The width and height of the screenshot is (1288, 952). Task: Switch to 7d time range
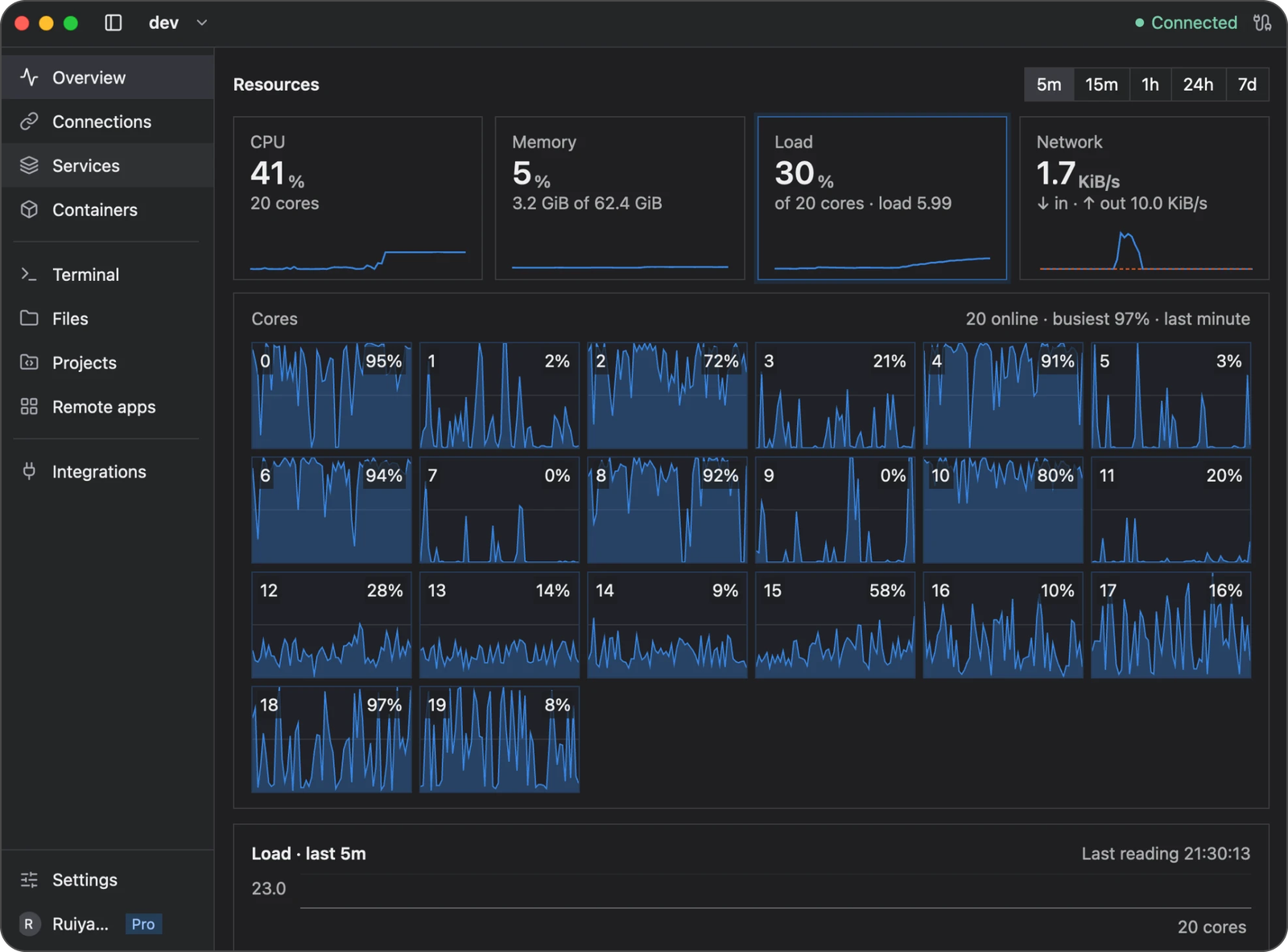click(x=1247, y=85)
